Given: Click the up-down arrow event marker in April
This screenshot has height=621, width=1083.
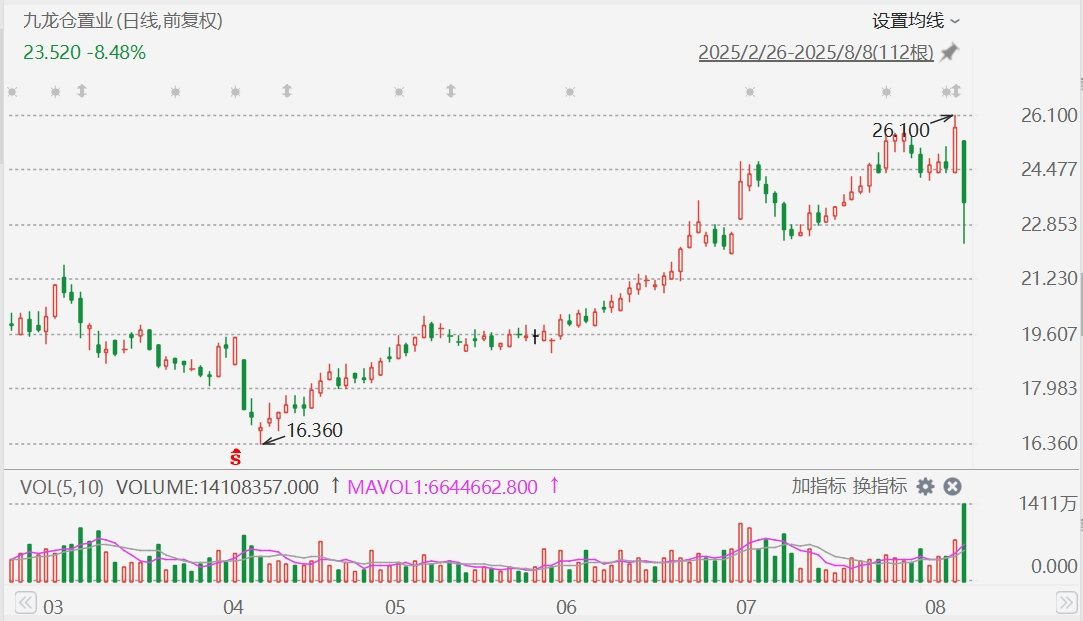Looking at the screenshot, I should pyautogui.click(x=287, y=91).
